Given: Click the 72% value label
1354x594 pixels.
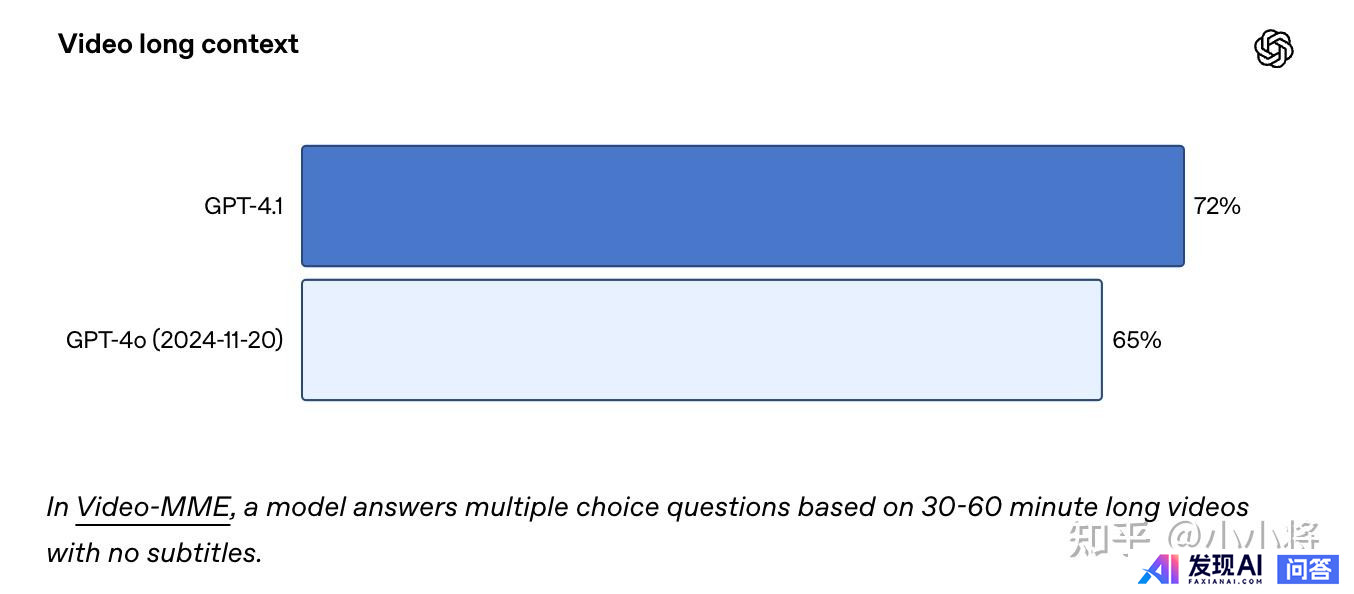Looking at the screenshot, I should pos(1217,206).
